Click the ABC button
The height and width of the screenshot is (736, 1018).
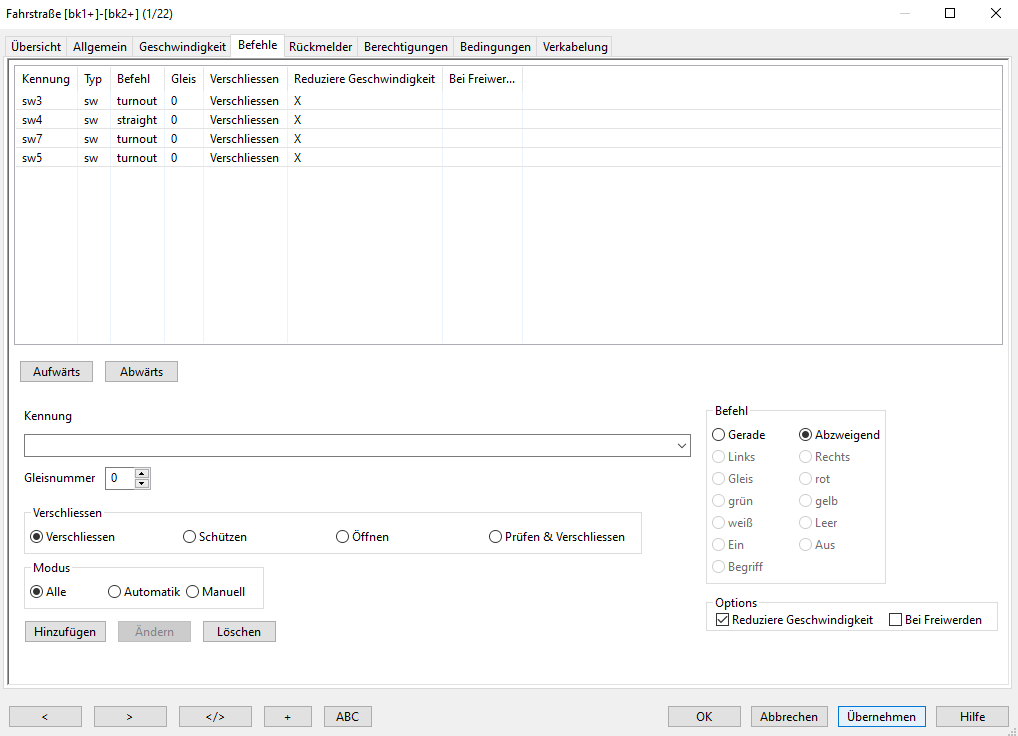tap(347, 716)
